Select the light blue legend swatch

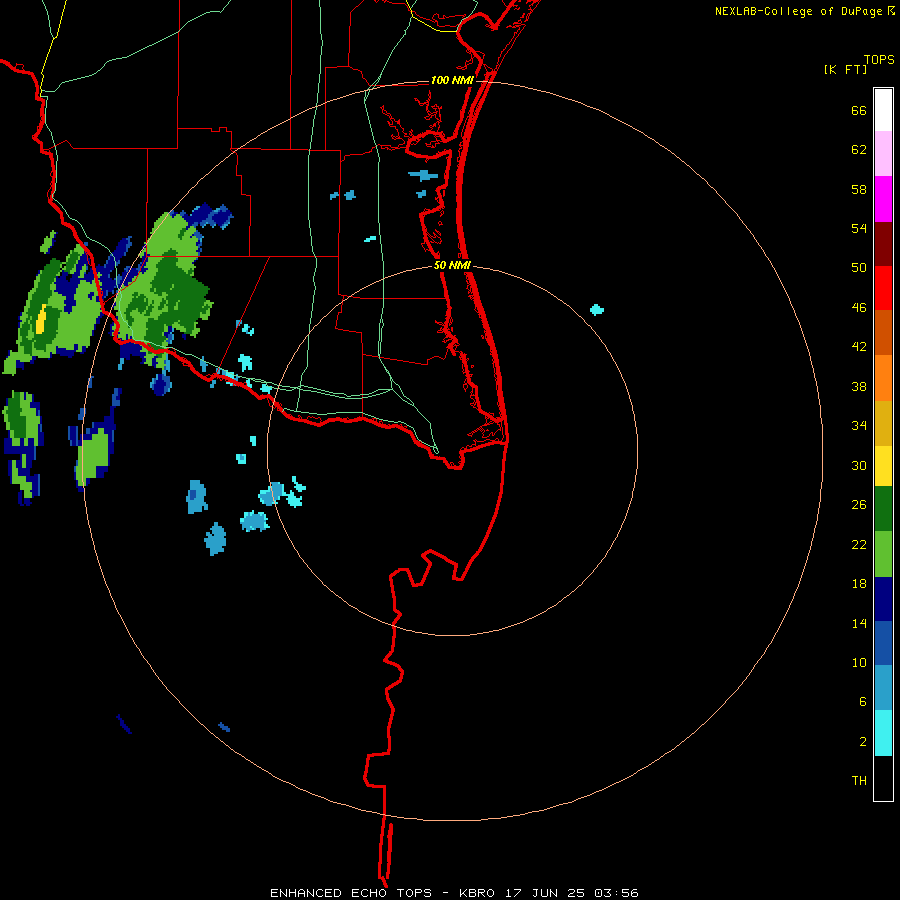pos(883,688)
